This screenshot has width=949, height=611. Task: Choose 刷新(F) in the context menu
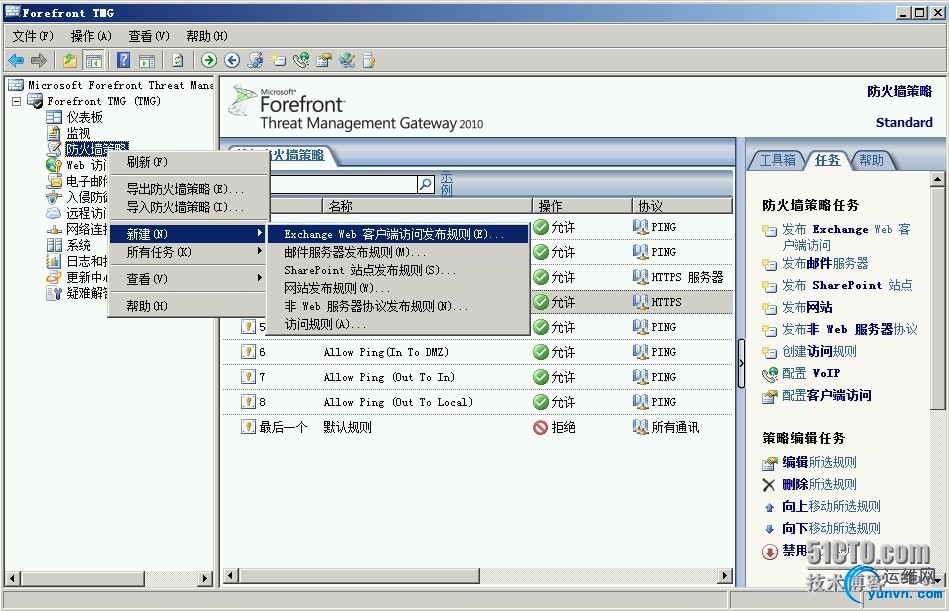point(188,162)
